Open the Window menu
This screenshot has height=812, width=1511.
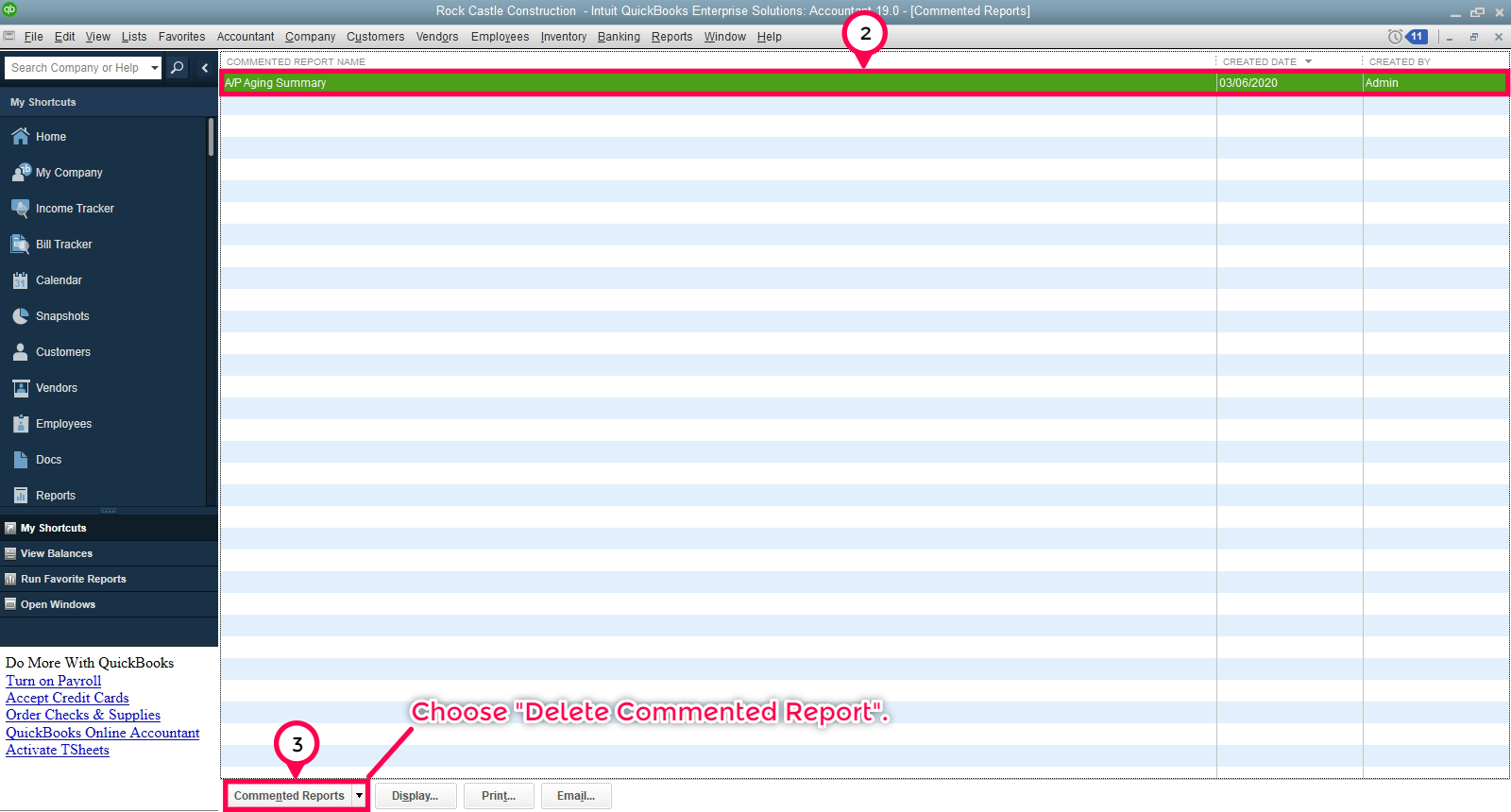click(x=725, y=37)
